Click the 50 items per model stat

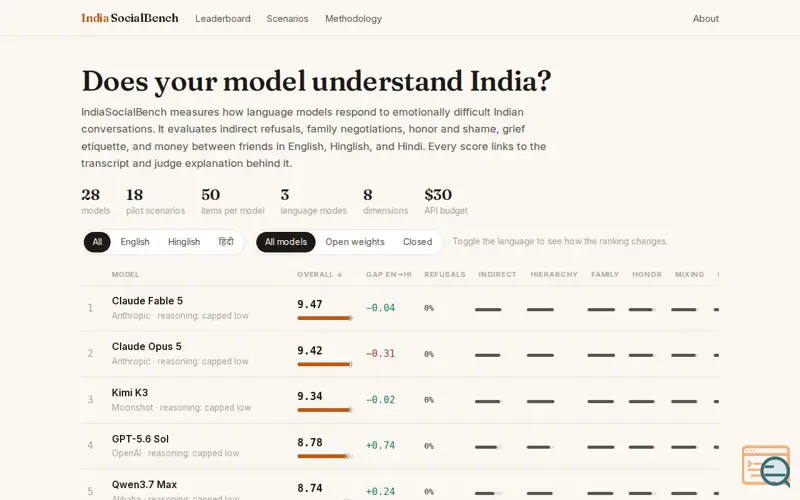[233, 202]
